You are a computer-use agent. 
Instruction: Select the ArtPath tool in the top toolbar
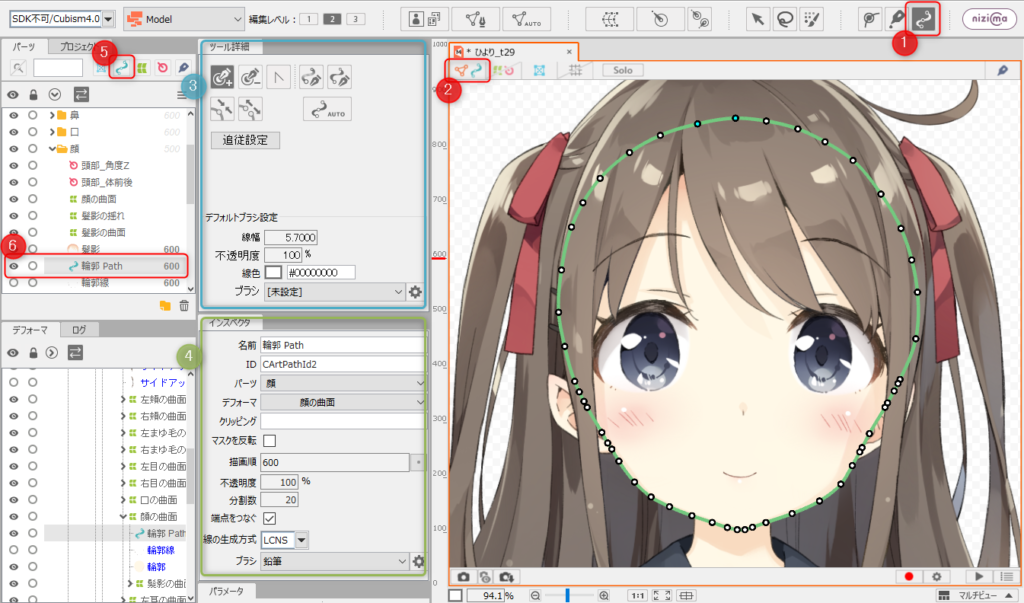[x=923, y=19]
